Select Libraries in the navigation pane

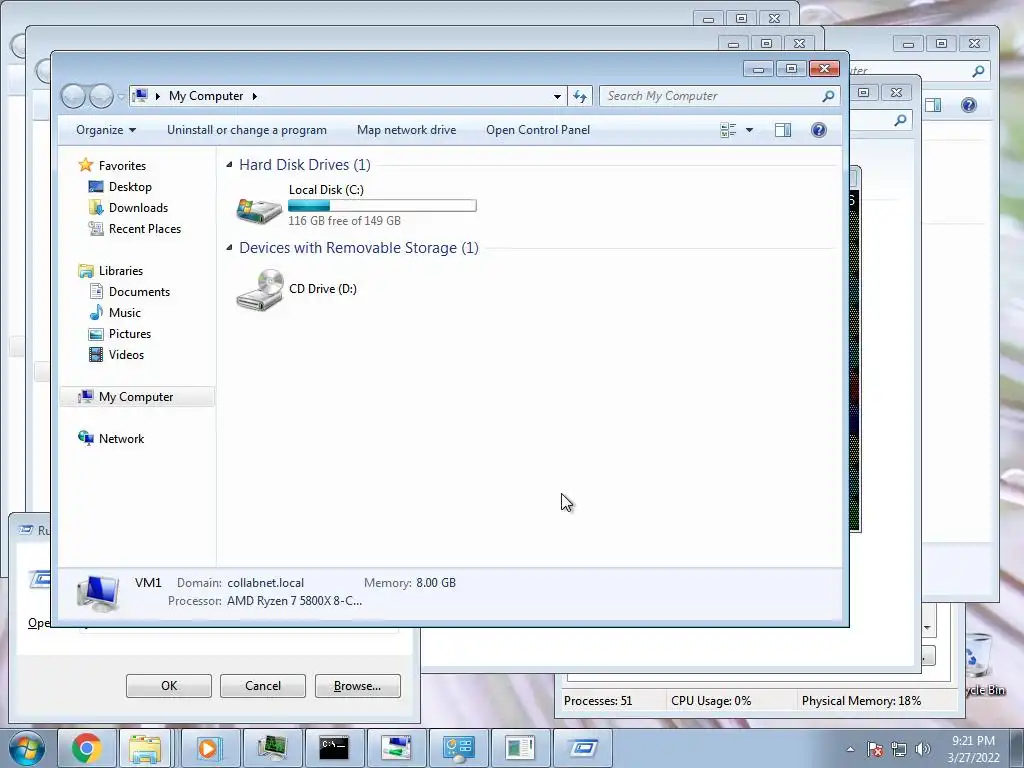(121, 270)
